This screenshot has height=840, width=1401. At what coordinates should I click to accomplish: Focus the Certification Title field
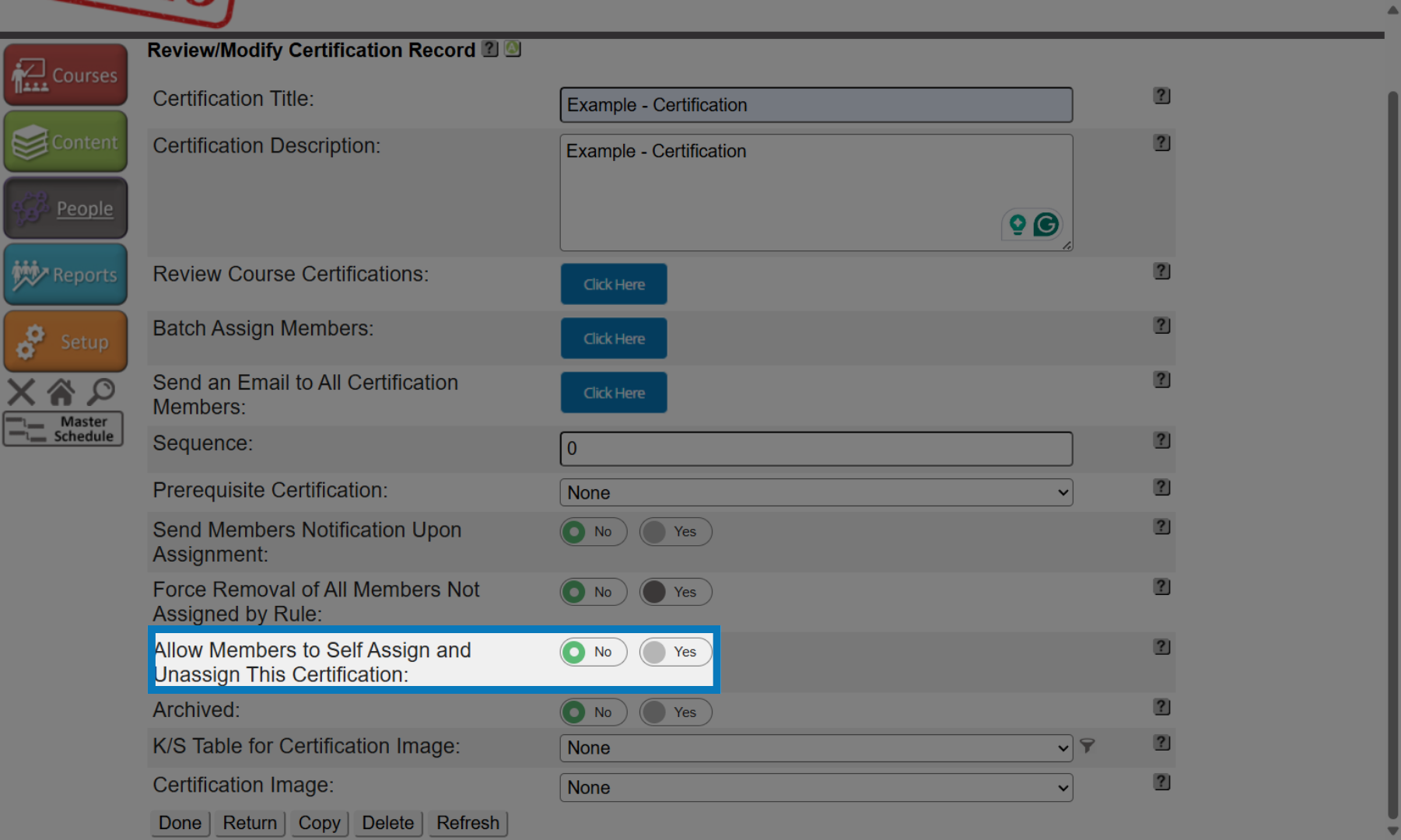point(816,105)
